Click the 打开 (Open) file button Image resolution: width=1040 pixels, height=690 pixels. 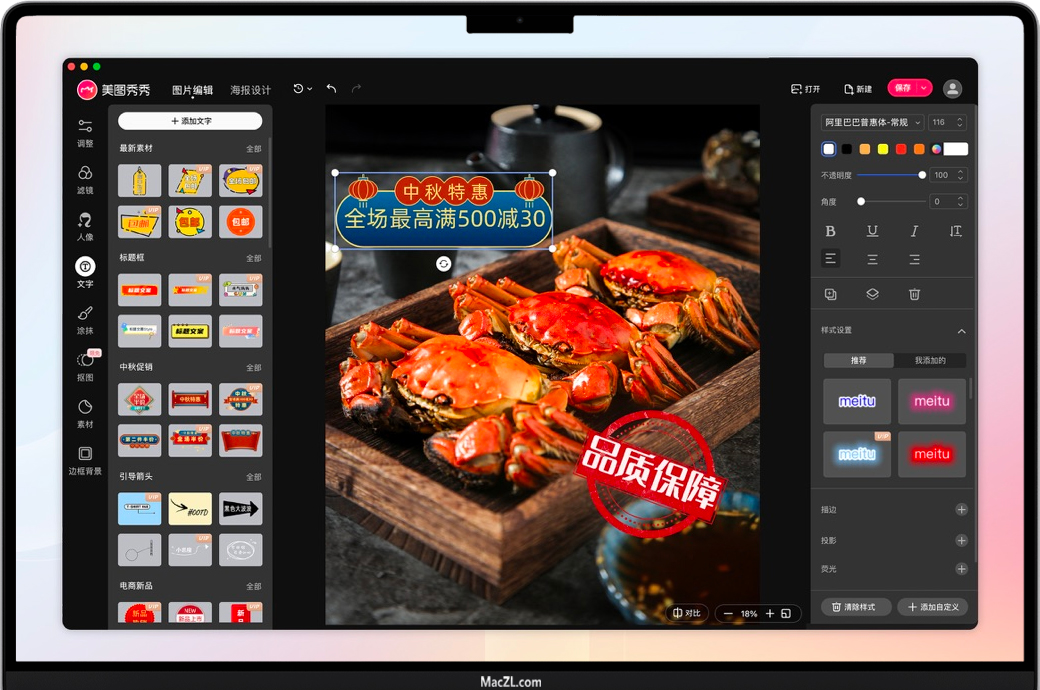(805, 89)
